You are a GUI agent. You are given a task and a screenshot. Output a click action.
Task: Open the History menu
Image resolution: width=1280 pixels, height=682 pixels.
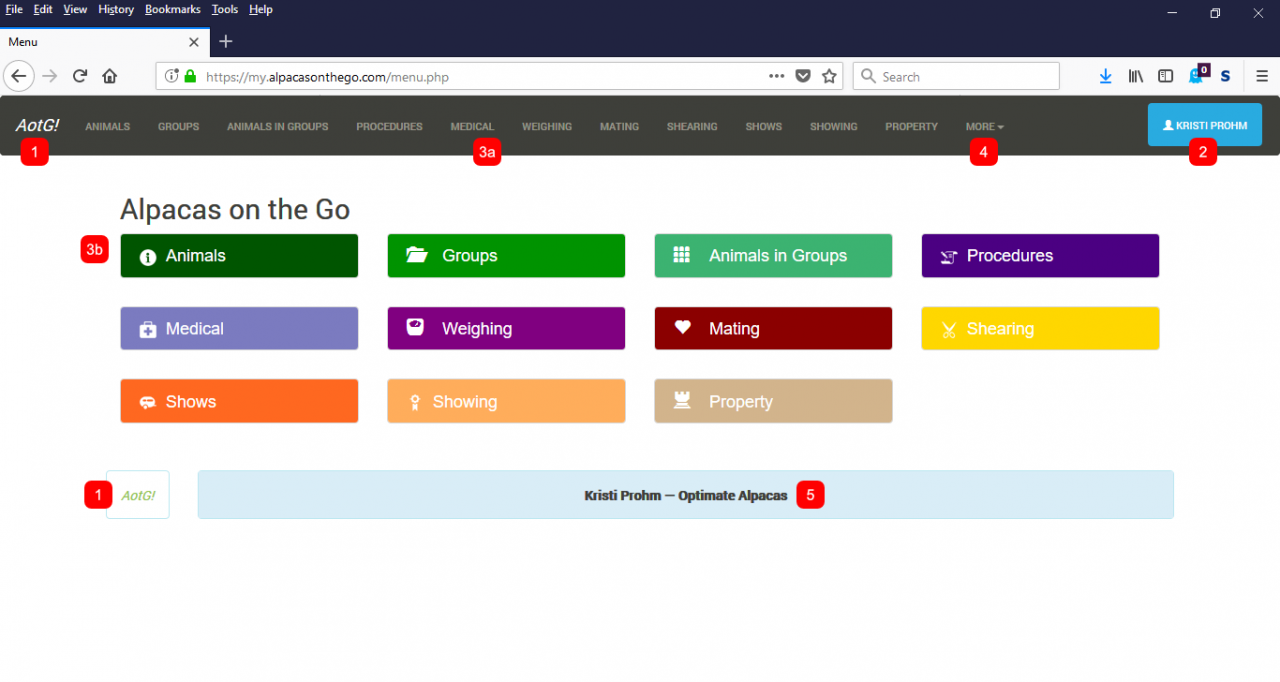click(x=116, y=9)
